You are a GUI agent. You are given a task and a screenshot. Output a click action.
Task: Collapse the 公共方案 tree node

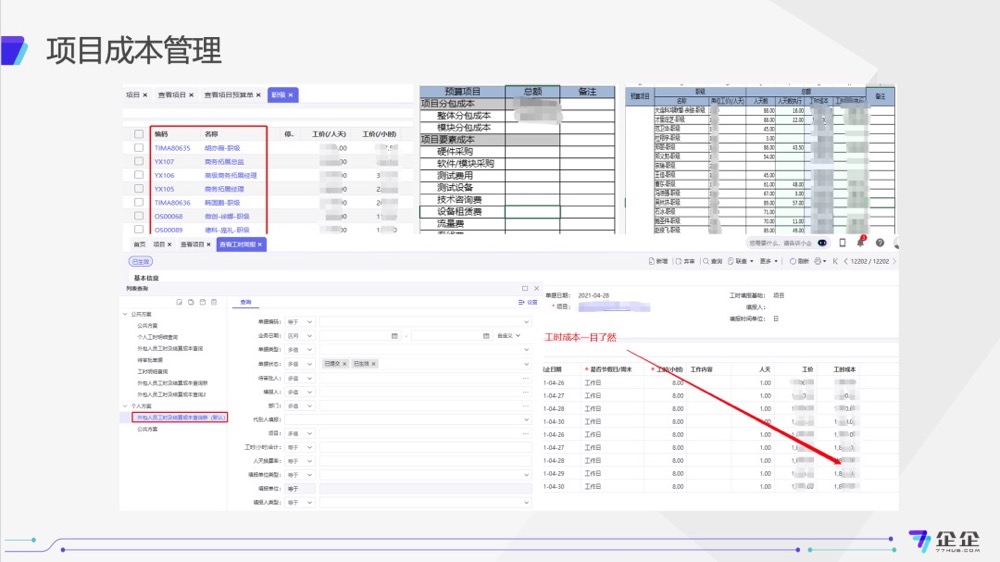click(x=127, y=314)
